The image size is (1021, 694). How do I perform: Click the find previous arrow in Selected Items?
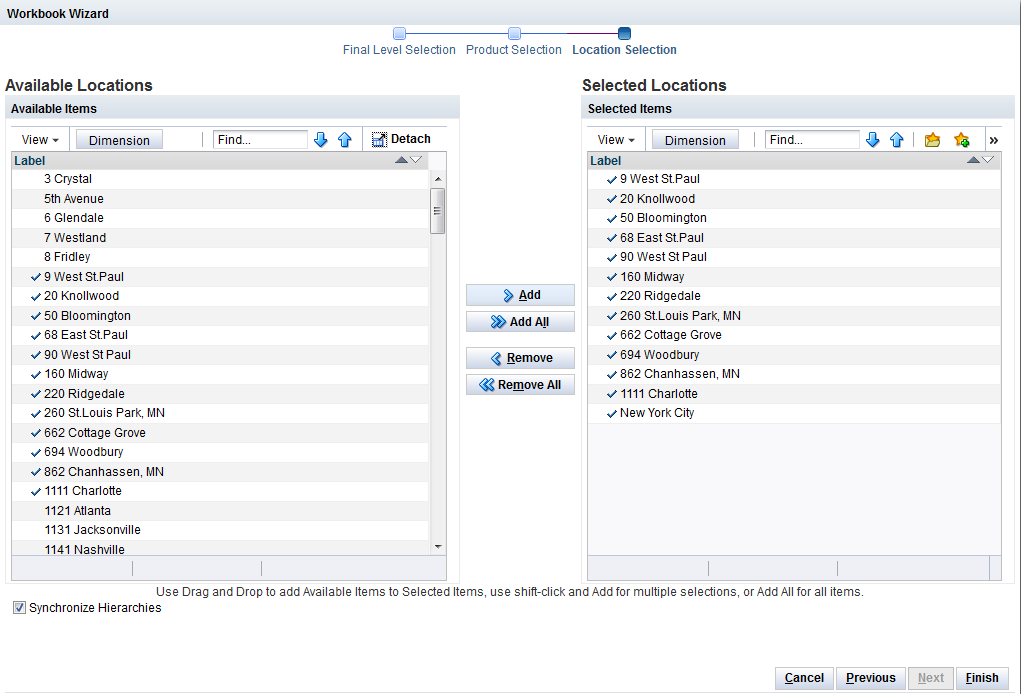coord(897,139)
